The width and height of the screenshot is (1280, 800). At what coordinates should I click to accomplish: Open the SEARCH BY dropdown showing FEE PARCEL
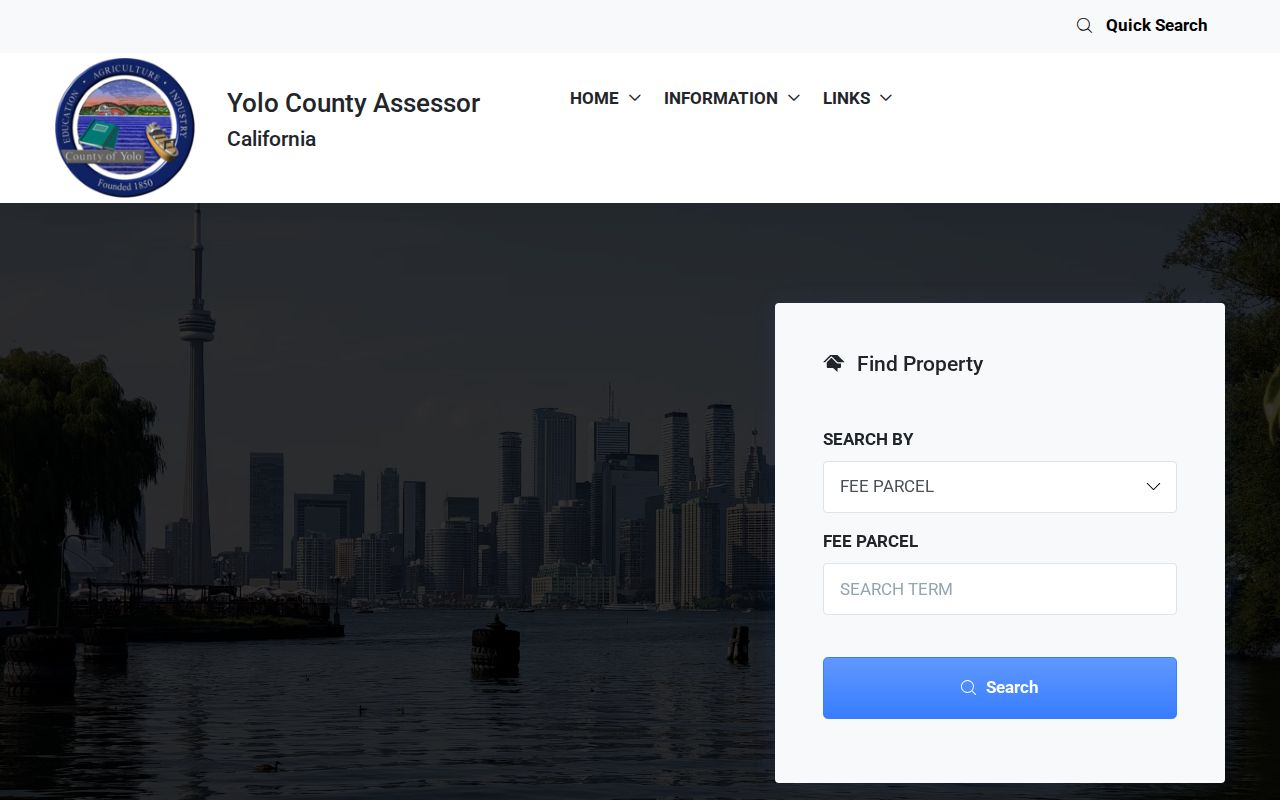tap(1000, 487)
